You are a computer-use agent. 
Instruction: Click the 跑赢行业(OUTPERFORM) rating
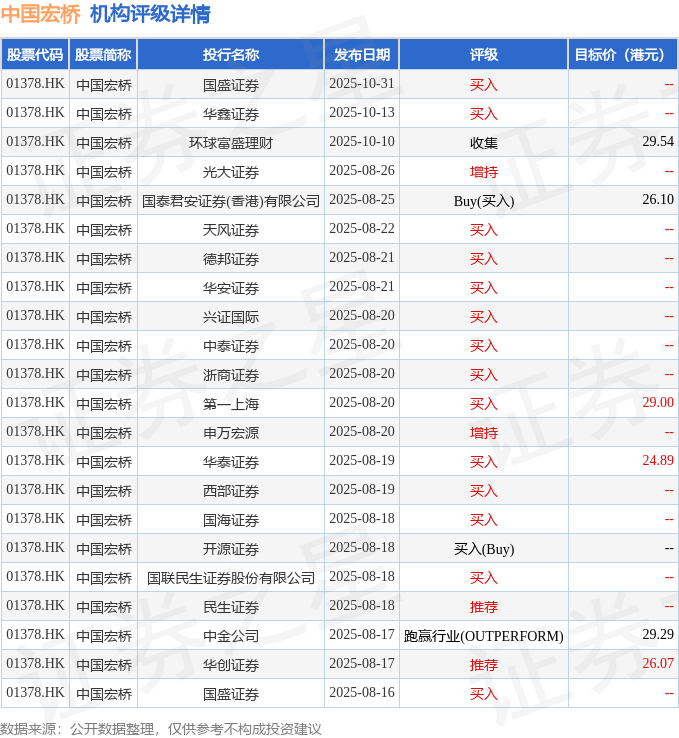click(x=484, y=636)
